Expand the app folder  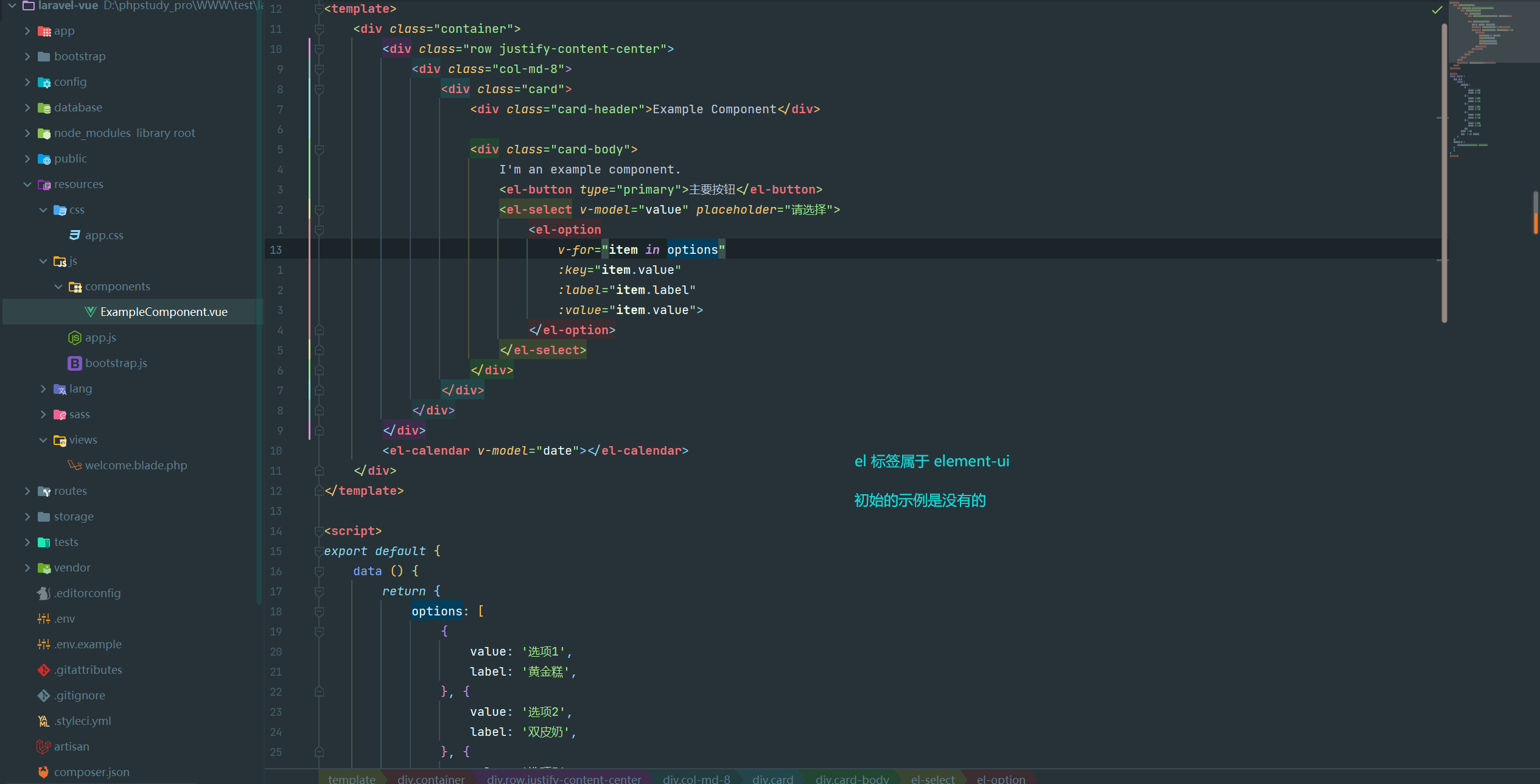(27, 30)
